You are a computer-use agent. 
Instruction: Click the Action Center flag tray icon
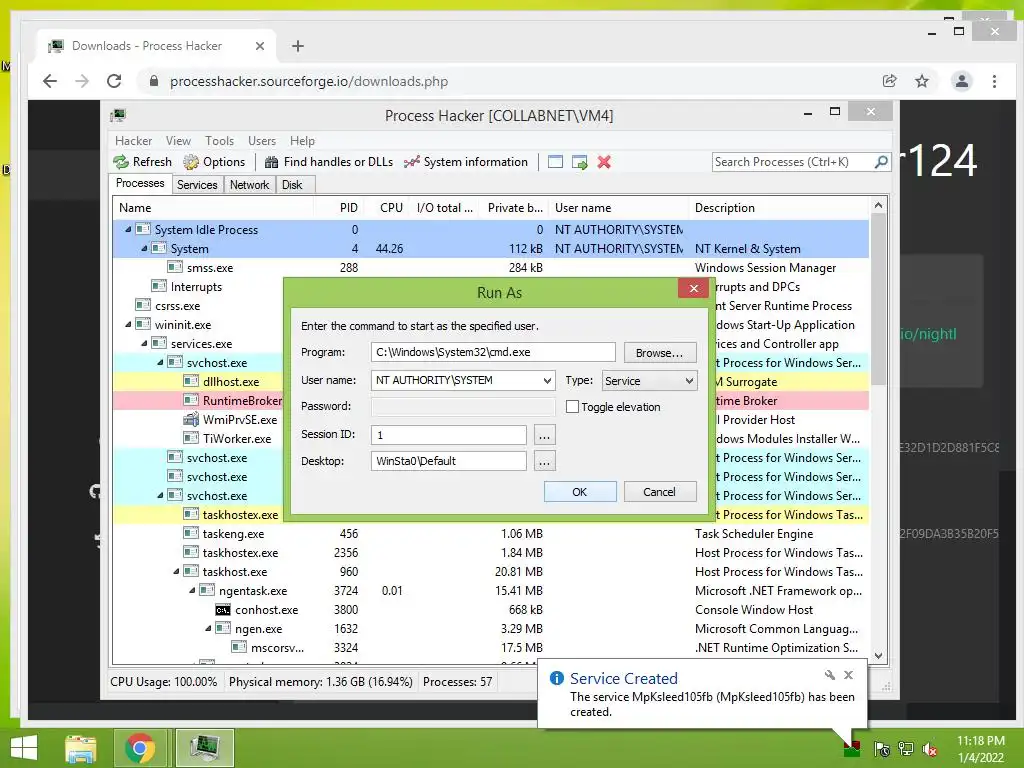tap(882, 748)
